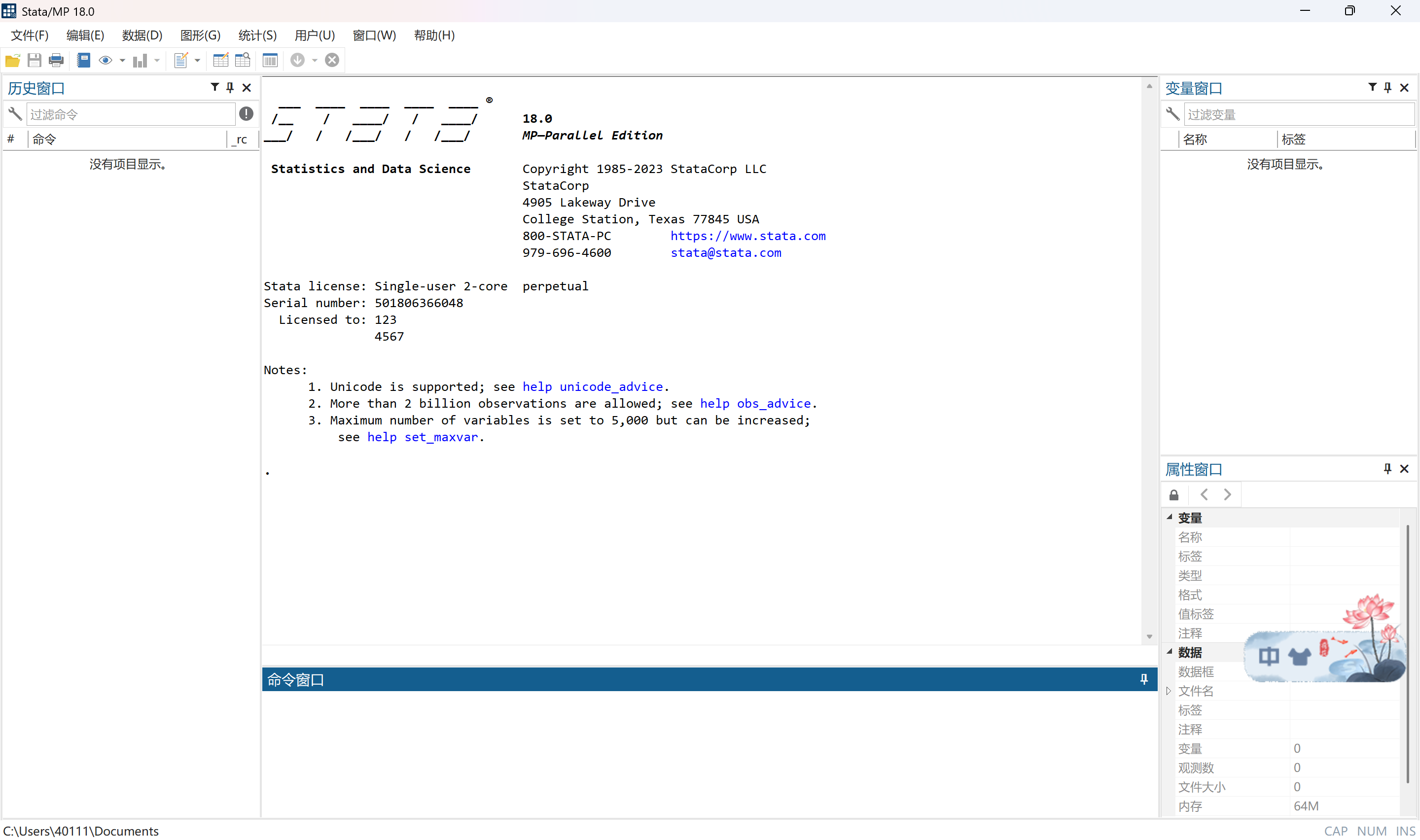Click the Properties panel vertical scrollbar
The image size is (1420, 840).
click(1407, 654)
